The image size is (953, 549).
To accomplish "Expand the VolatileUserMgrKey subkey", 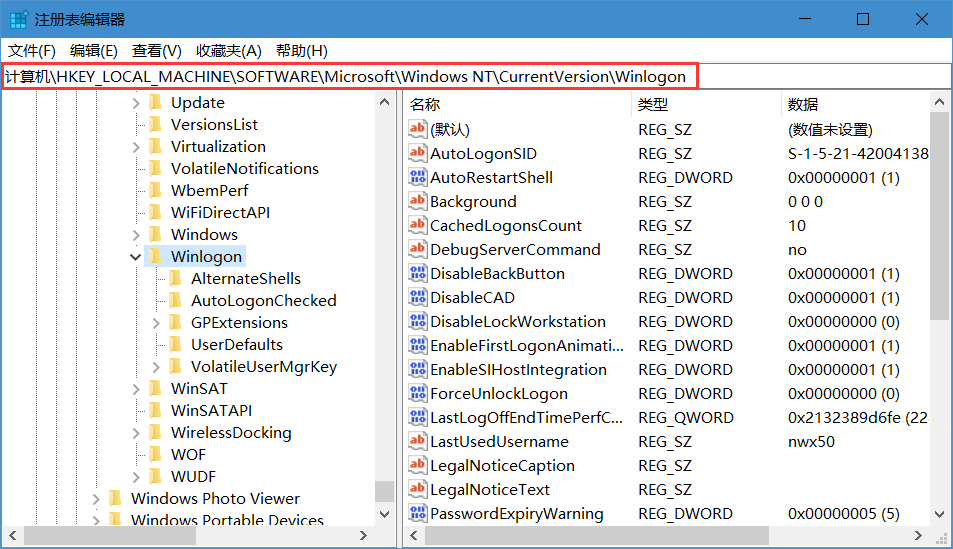I will pyautogui.click(x=156, y=367).
